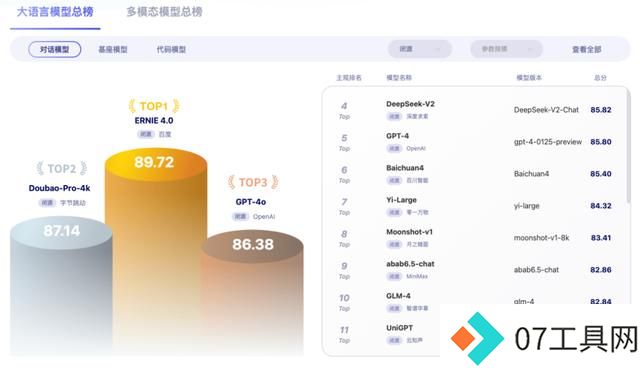The image size is (640, 372).
Task: Click the 82.86 total score
Action: click(601, 270)
